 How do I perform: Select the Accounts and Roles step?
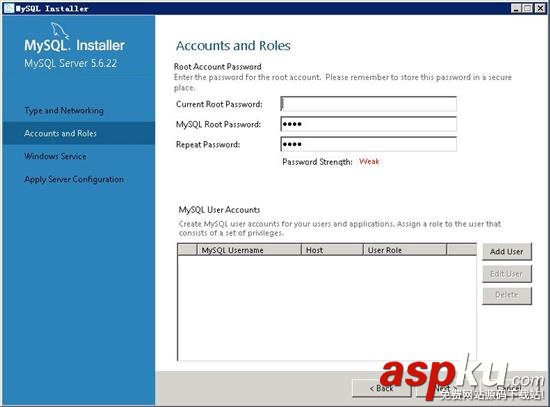coord(79,133)
